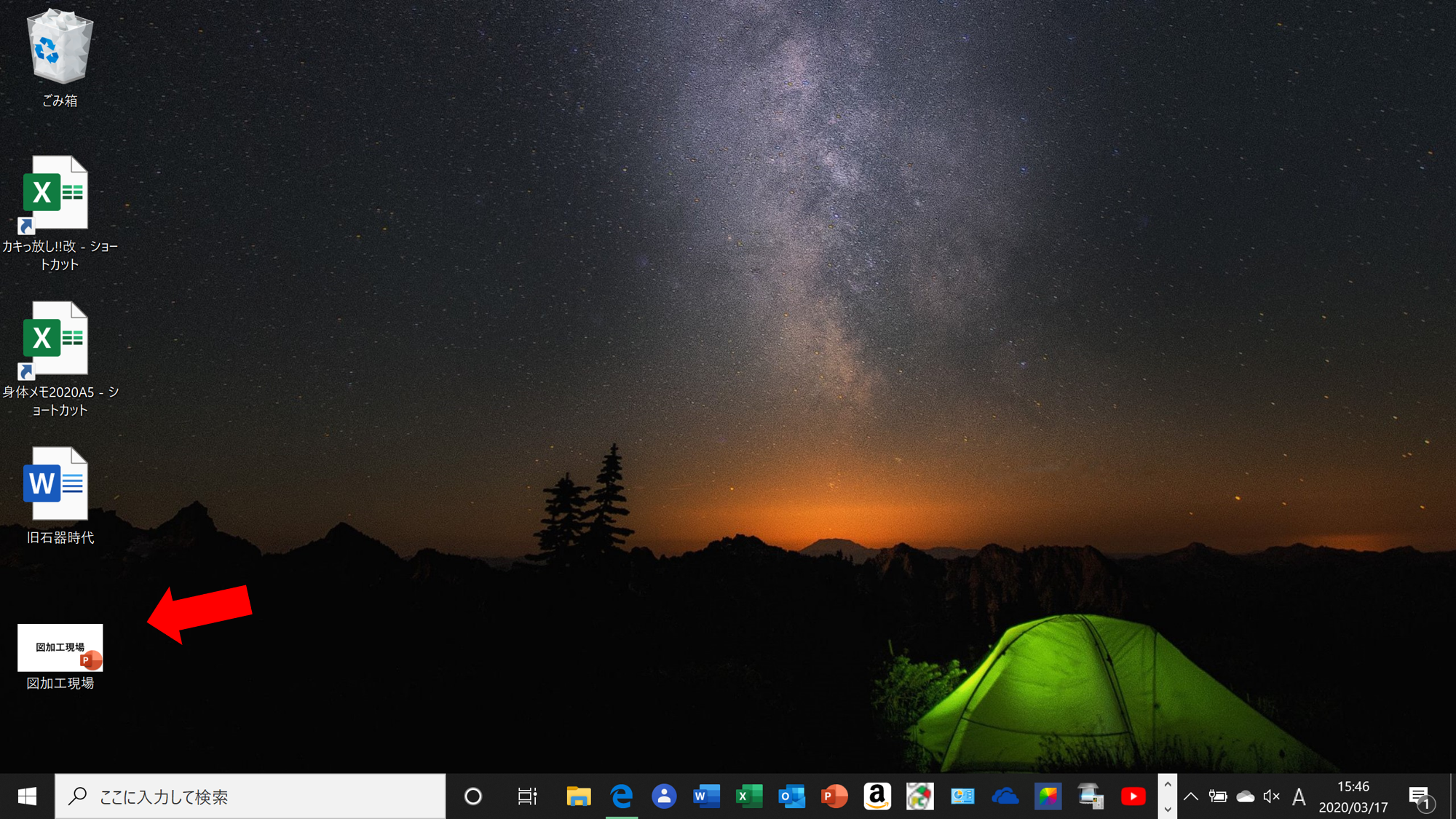Open Task View on the taskbar

(x=527, y=796)
